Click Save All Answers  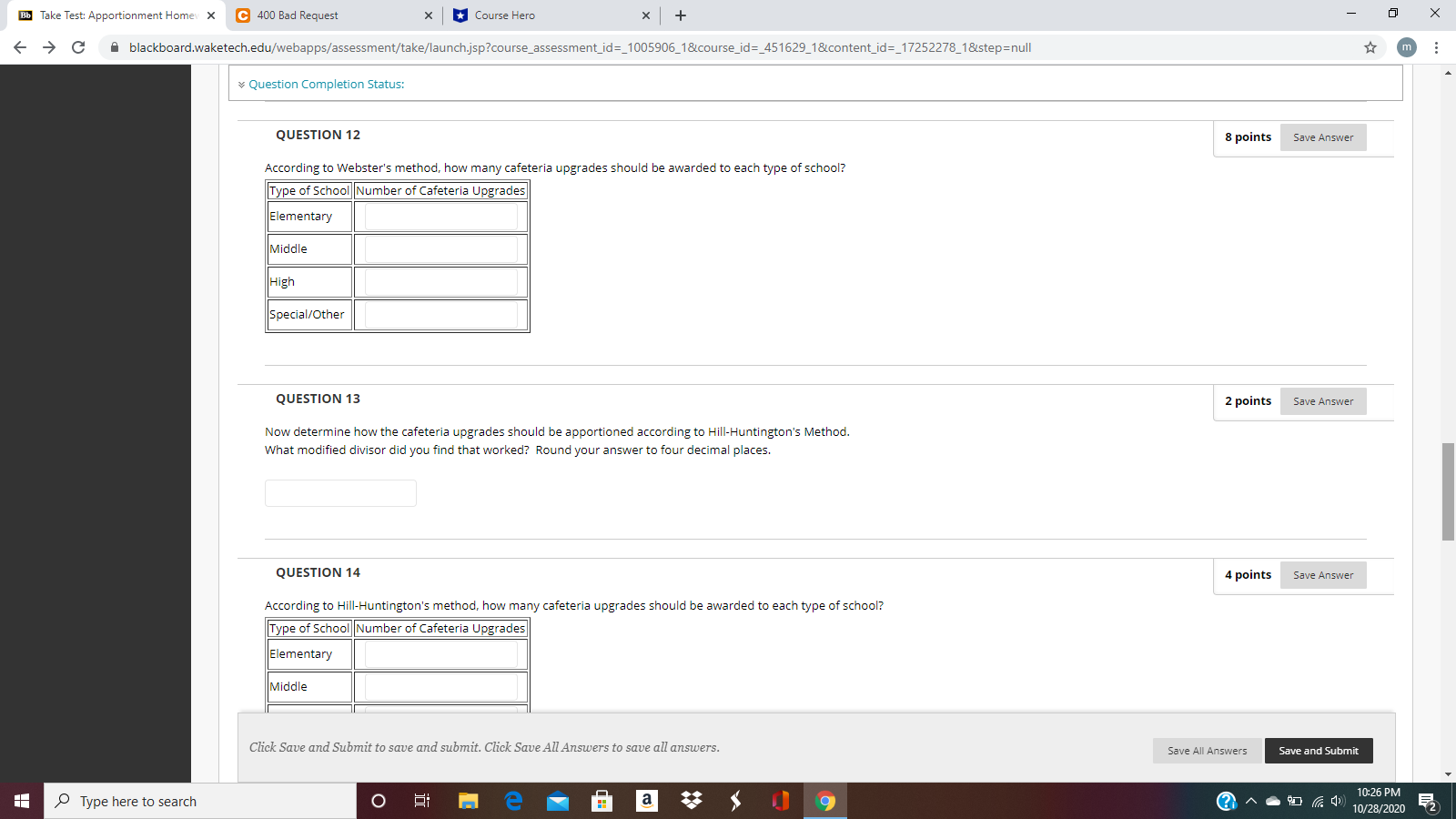[x=1207, y=750]
